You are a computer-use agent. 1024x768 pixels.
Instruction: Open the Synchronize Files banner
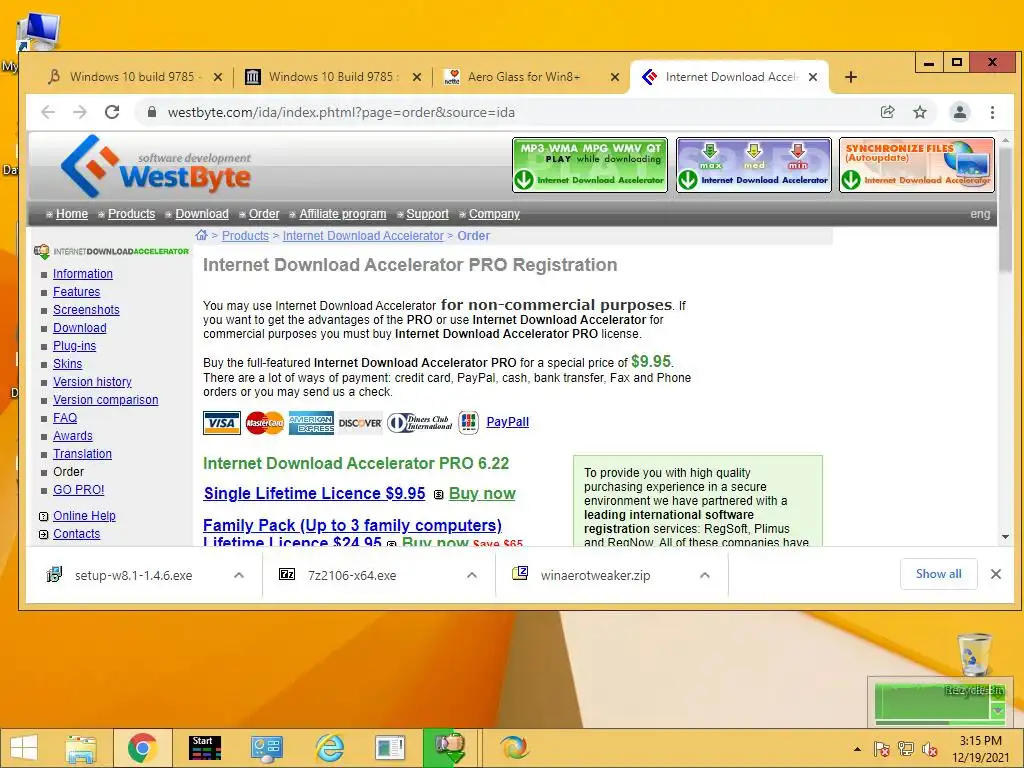tap(917, 165)
